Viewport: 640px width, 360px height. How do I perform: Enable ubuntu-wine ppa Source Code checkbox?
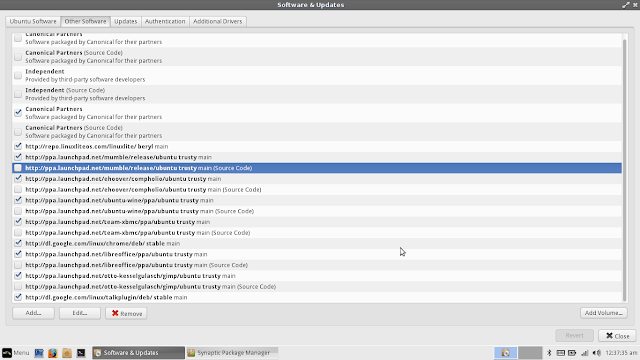pyautogui.click(x=18, y=211)
